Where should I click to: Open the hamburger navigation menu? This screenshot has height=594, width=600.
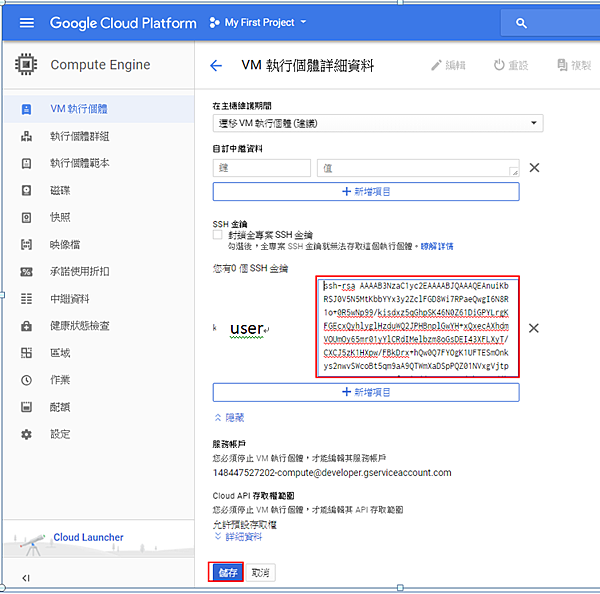[27, 23]
